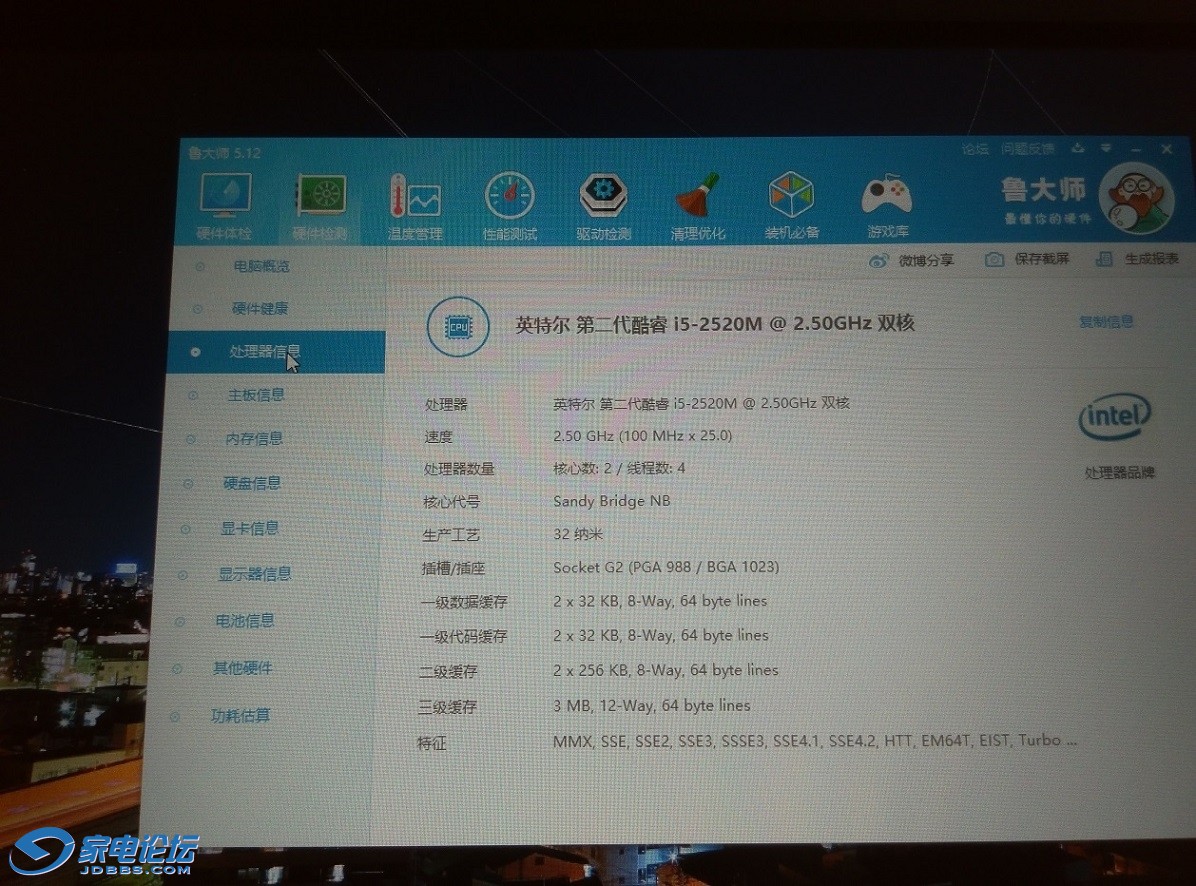Image resolution: width=1196 pixels, height=886 pixels.
Task: Select 主板信息 in the sidebar
Action: (x=256, y=395)
